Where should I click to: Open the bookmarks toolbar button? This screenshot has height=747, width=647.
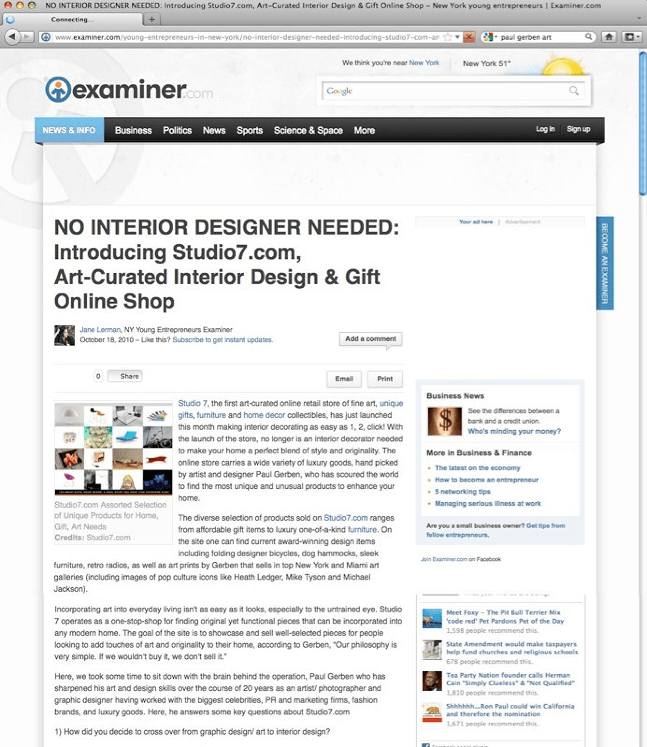click(630, 37)
